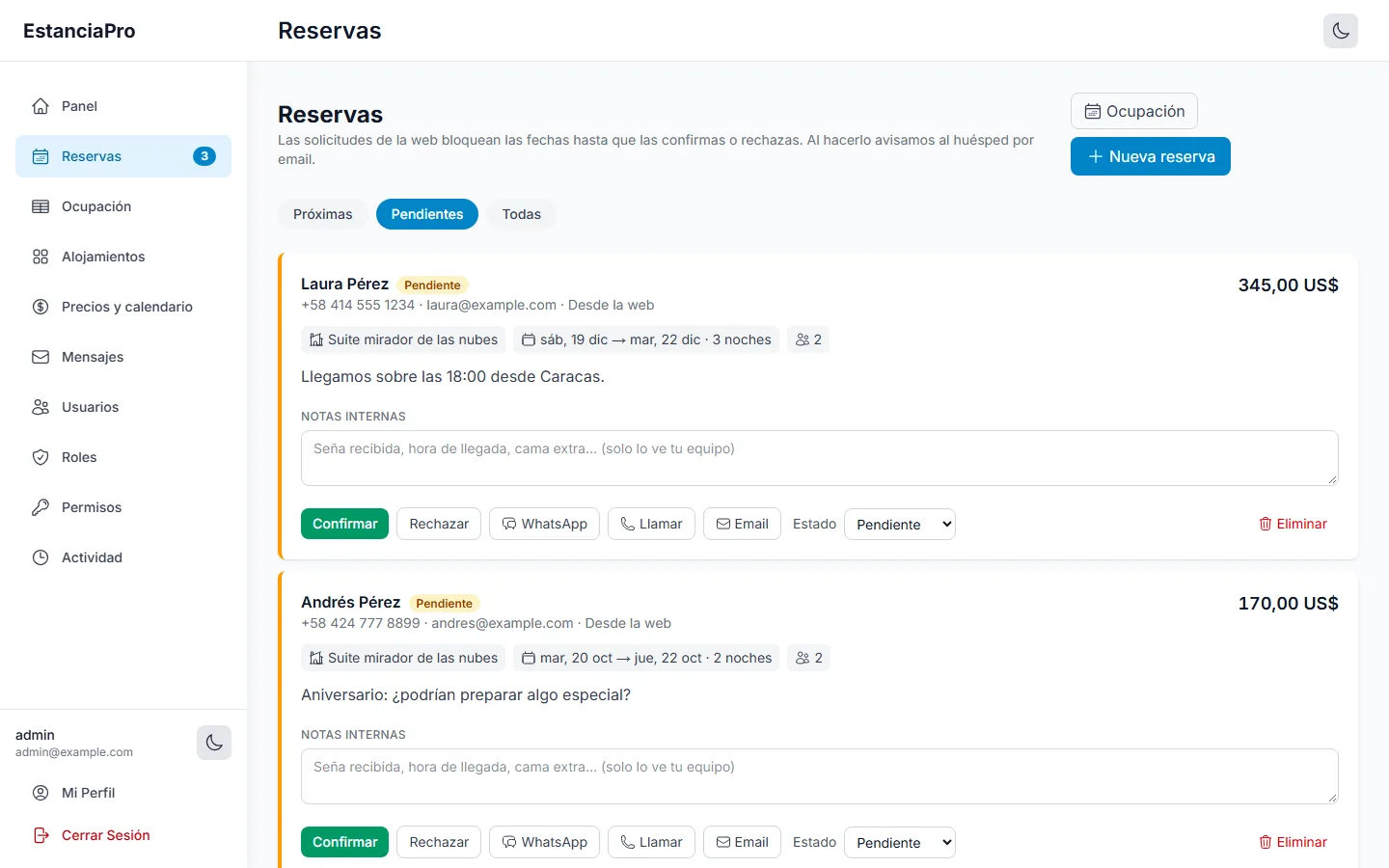
Task: Open Estado dropdown for Laura Pérez
Action: [x=900, y=525]
